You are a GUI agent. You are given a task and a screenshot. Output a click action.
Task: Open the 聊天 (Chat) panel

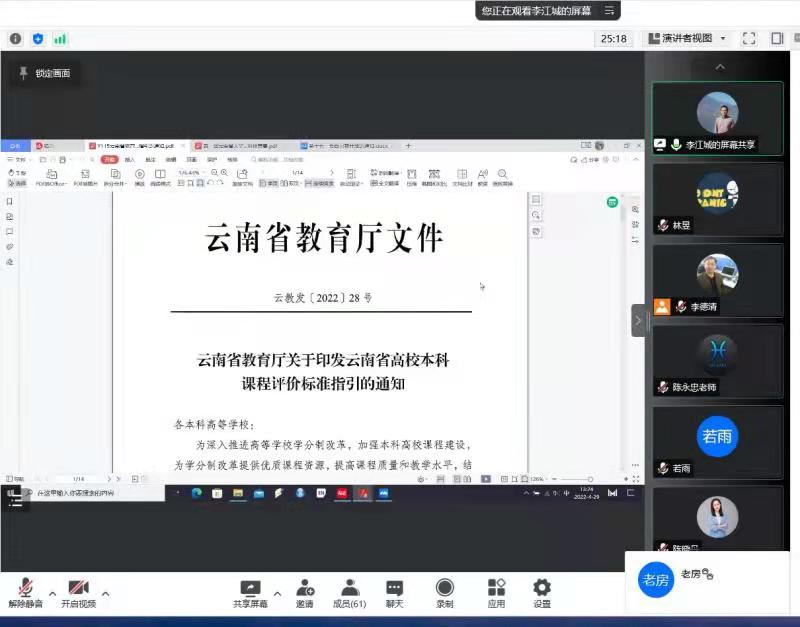[394, 592]
